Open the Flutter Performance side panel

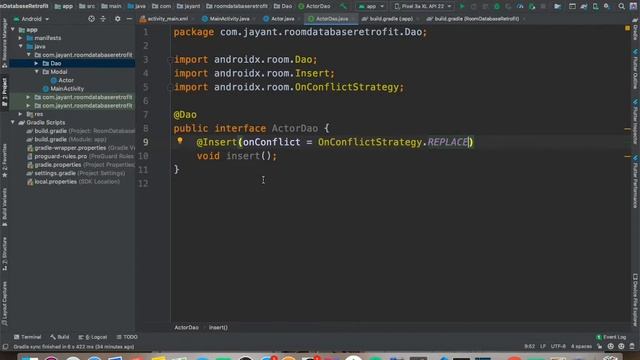click(x=636, y=181)
